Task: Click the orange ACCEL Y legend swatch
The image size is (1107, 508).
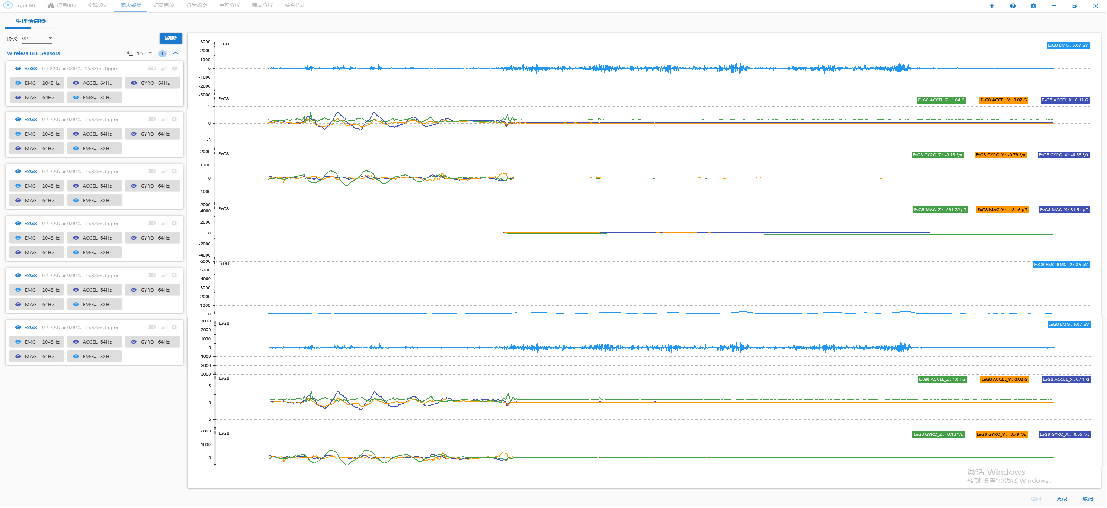Action: pyautogui.click(x=1003, y=100)
